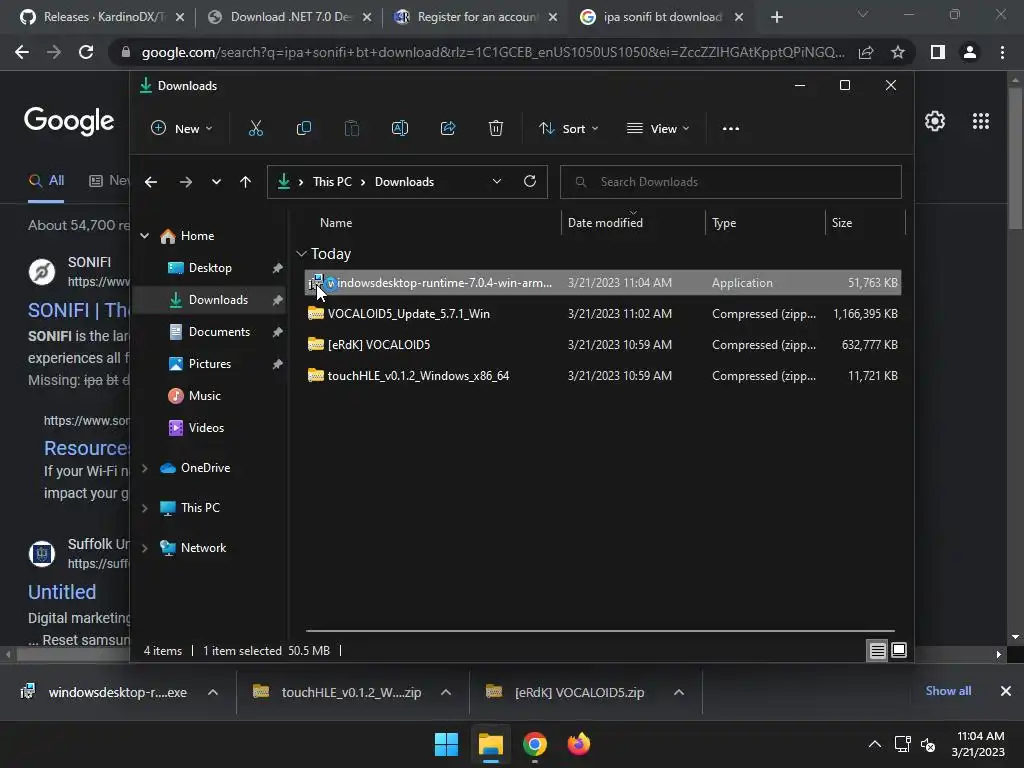This screenshot has width=1024, height=768.
Task: Click Firefox icon in taskbar
Action: pos(579,744)
